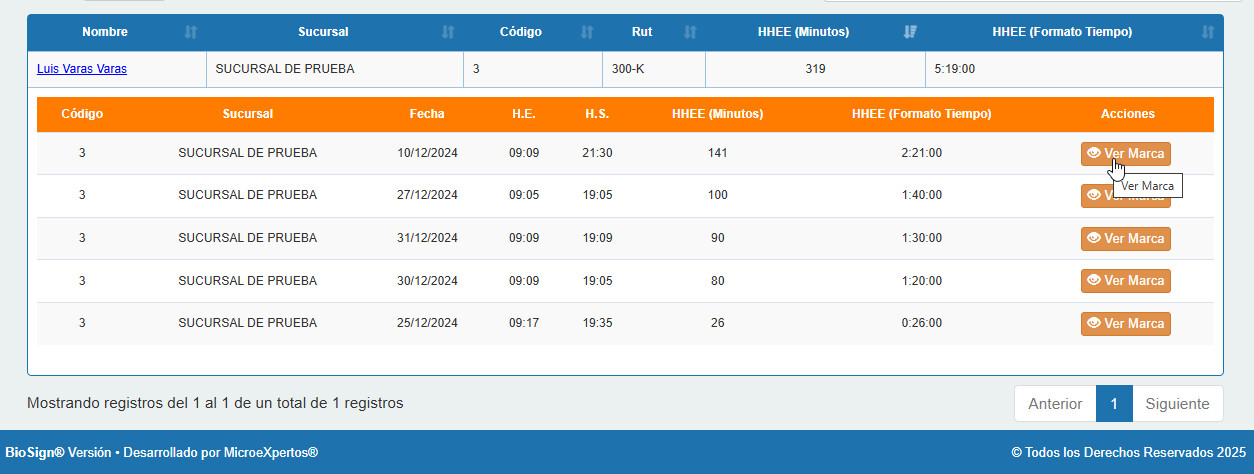Click Todos los Derechos Reservados 2025
The width and height of the screenshot is (1254, 474).
click(1129, 453)
